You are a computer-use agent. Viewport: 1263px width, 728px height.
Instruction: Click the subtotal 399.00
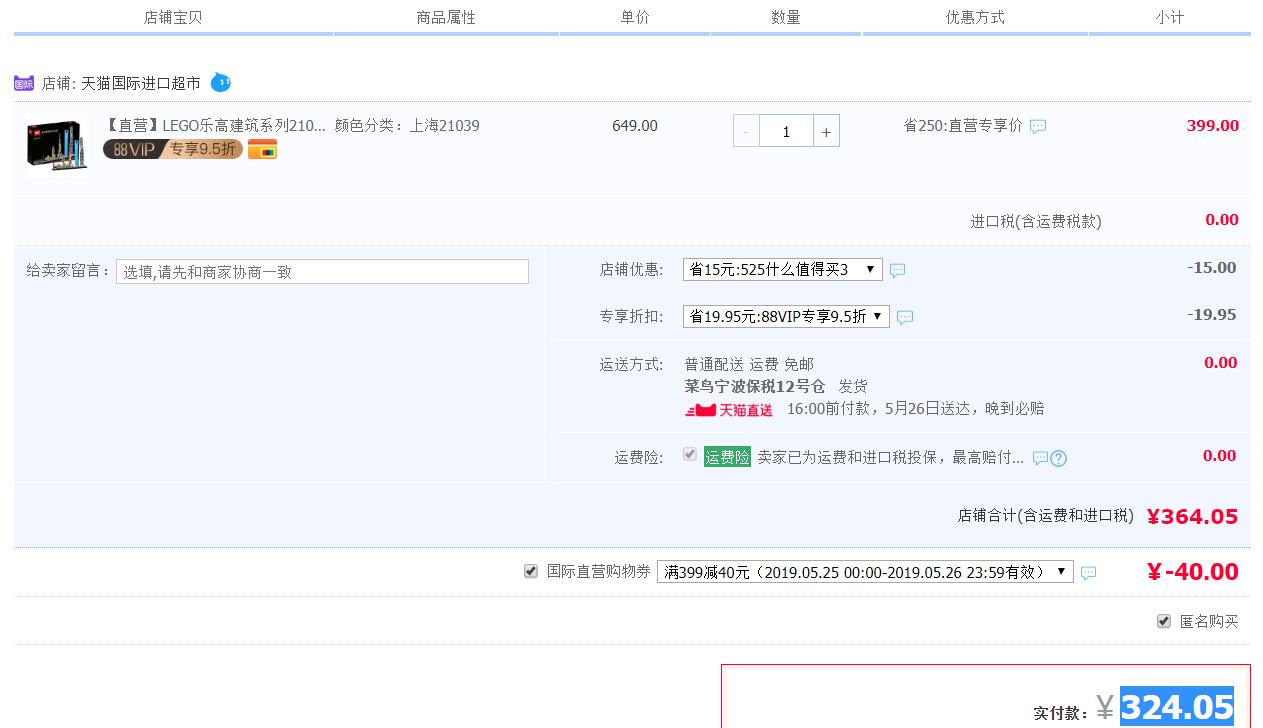pyautogui.click(x=1213, y=125)
